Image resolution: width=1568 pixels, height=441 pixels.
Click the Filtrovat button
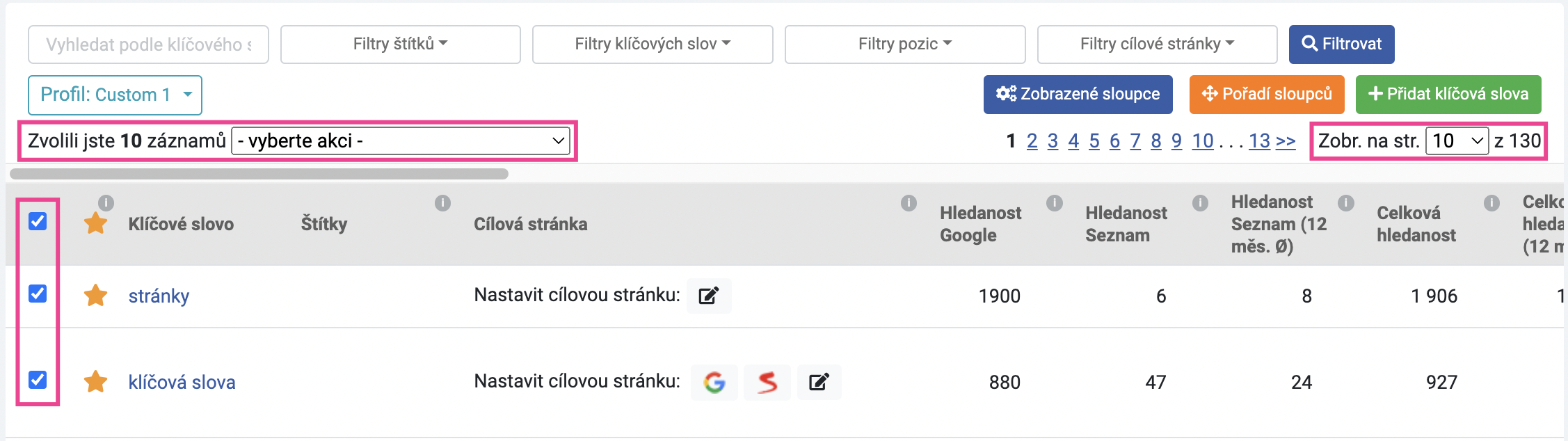(x=1341, y=45)
